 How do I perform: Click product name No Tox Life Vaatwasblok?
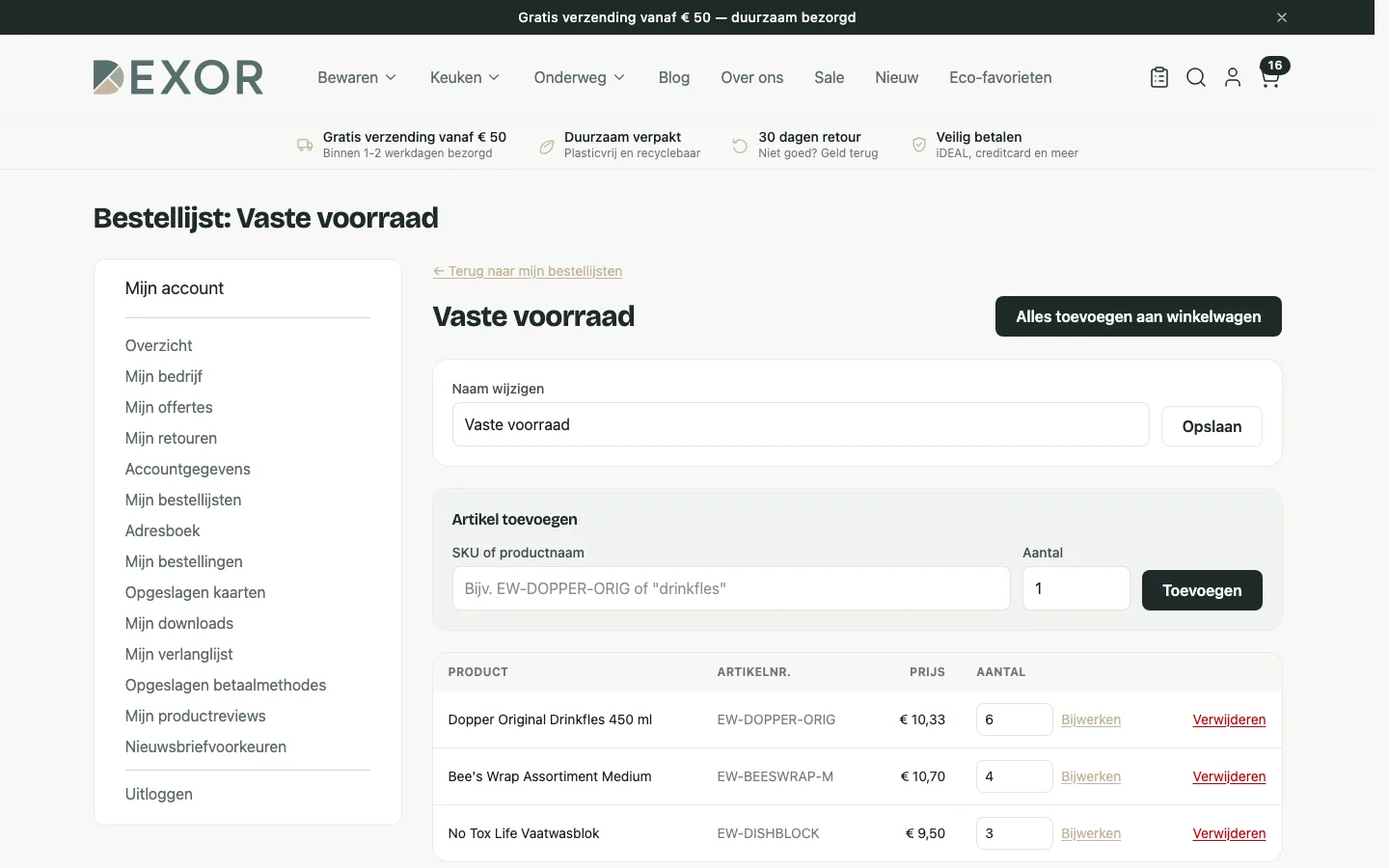pos(524,833)
